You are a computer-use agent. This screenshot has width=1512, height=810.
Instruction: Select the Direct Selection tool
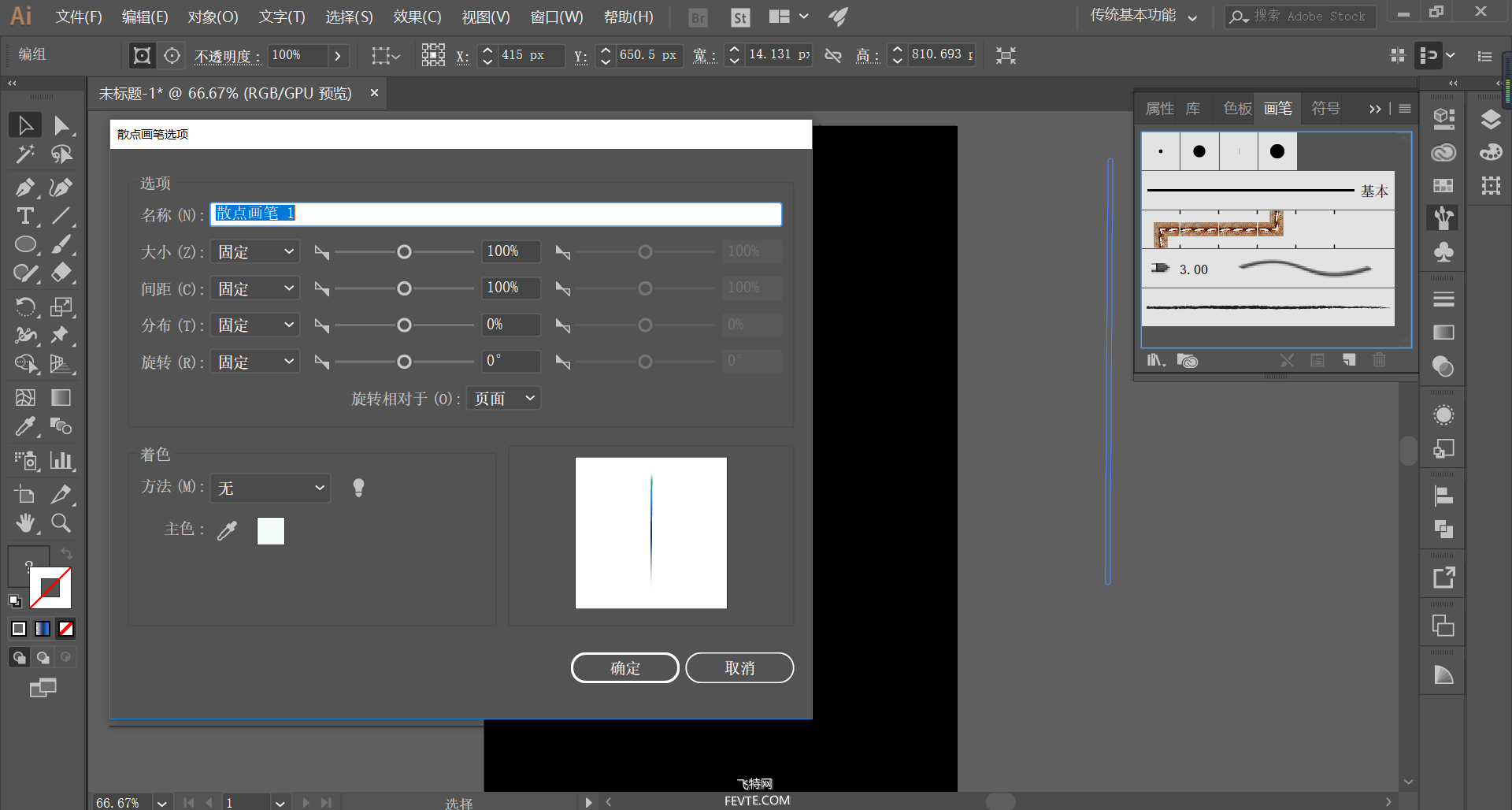pyautogui.click(x=61, y=125)
